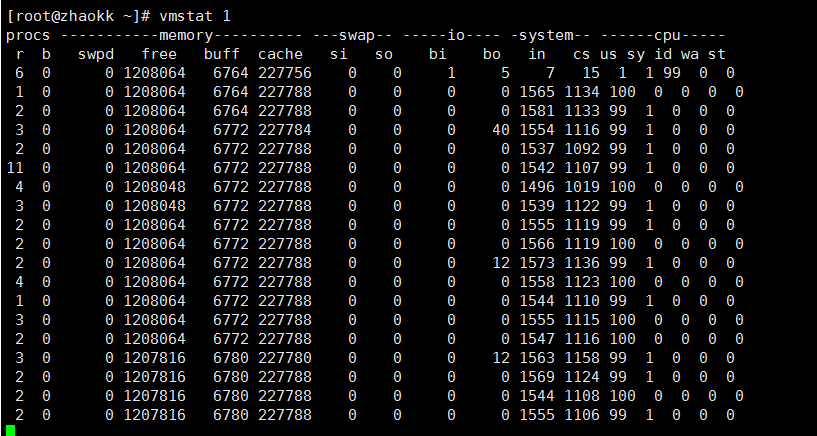Select the 'swpd' column header

[96, 54]
